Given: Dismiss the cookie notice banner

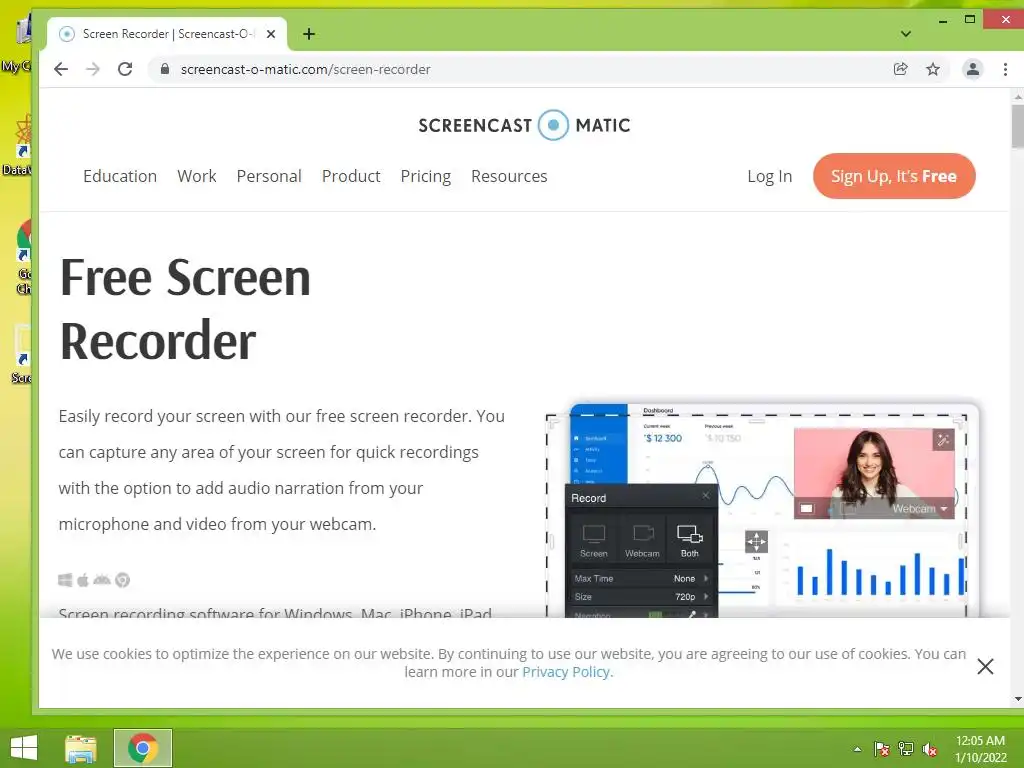Looking at the screenshot, I should (985, 666).
